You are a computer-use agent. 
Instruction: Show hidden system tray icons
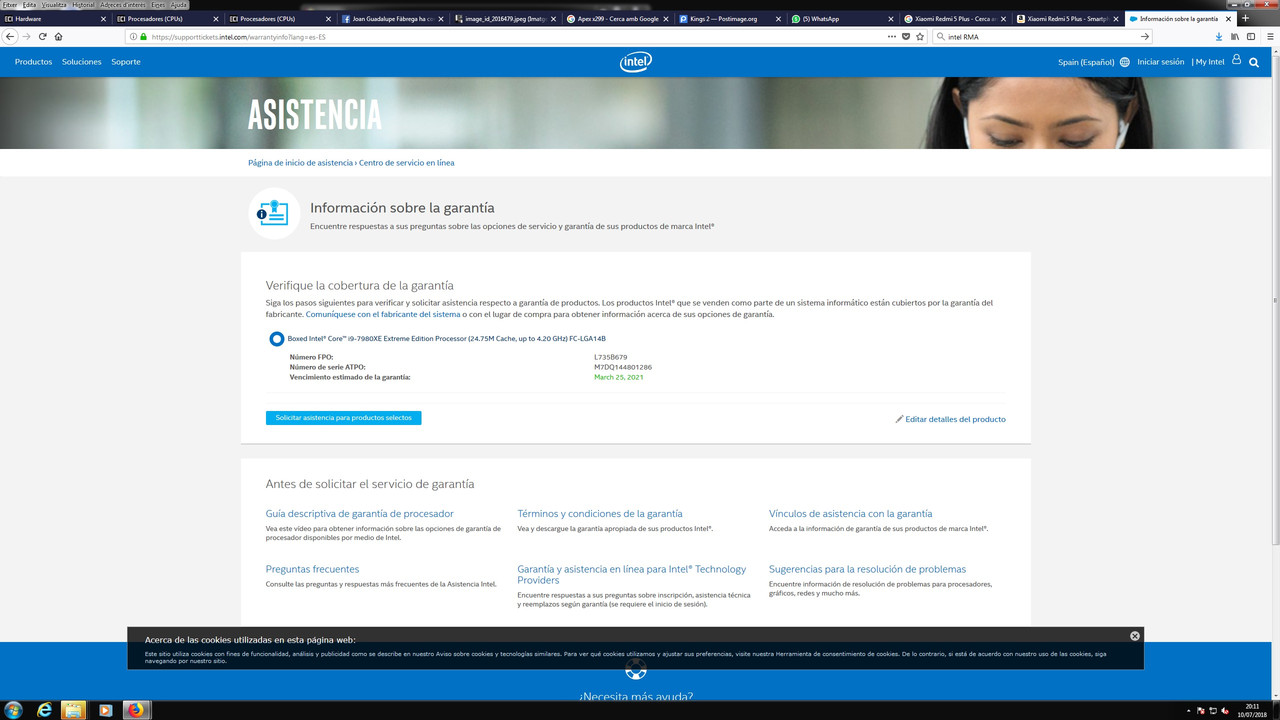[x=1187, y=710]
